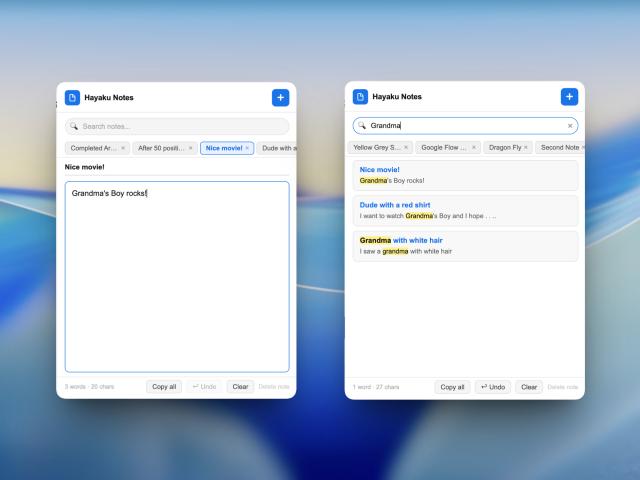Image resolution: width=640 pixels, height=480 pixels.
Task: Close the 'Google Flow' tab
Action: coord(474,147)
